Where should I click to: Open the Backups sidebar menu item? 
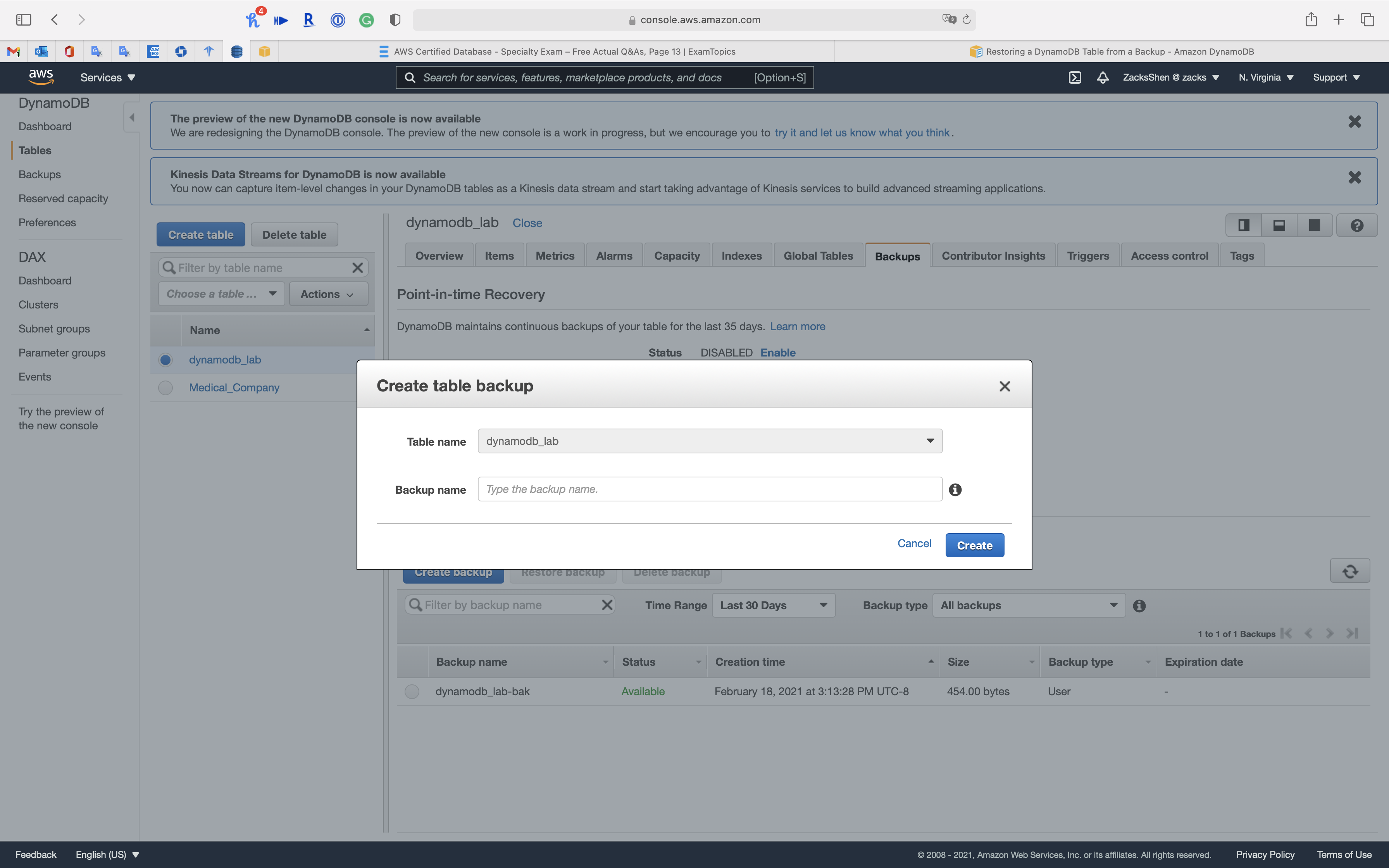[x=40, y=174]
